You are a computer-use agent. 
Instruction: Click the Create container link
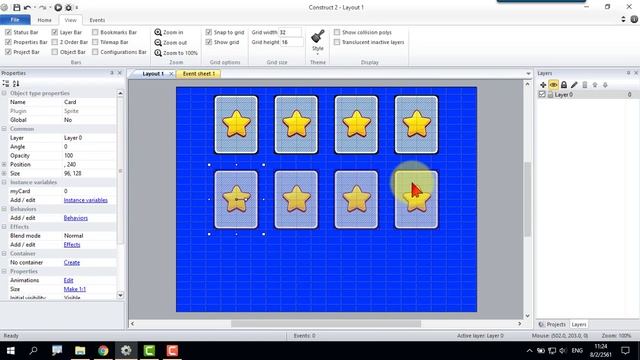click(x=72, y=262)
